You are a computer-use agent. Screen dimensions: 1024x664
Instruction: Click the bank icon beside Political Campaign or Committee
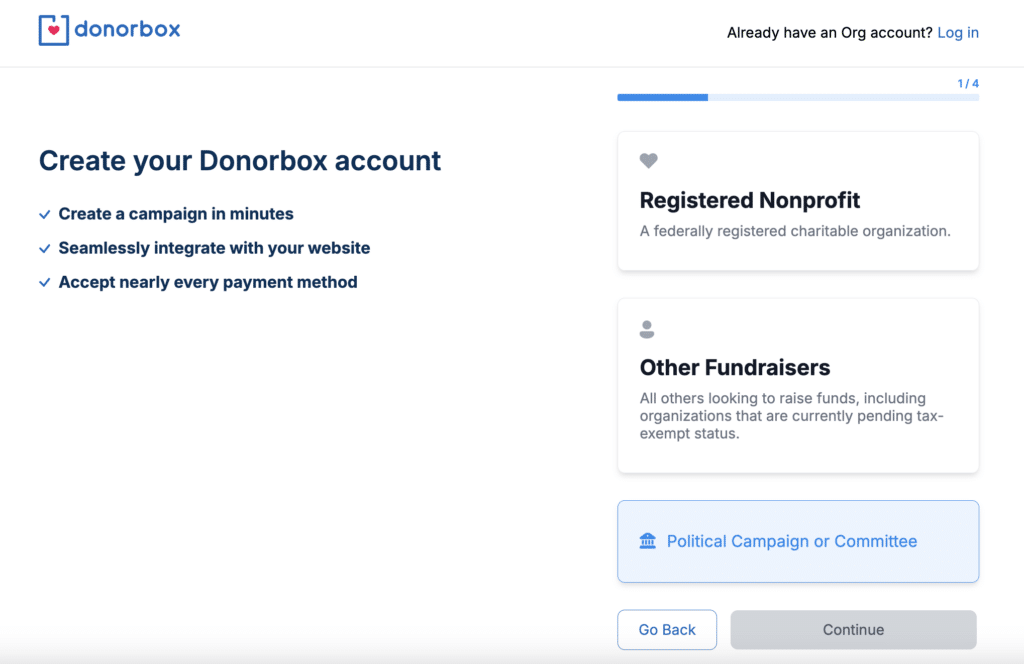click(649, 540)
